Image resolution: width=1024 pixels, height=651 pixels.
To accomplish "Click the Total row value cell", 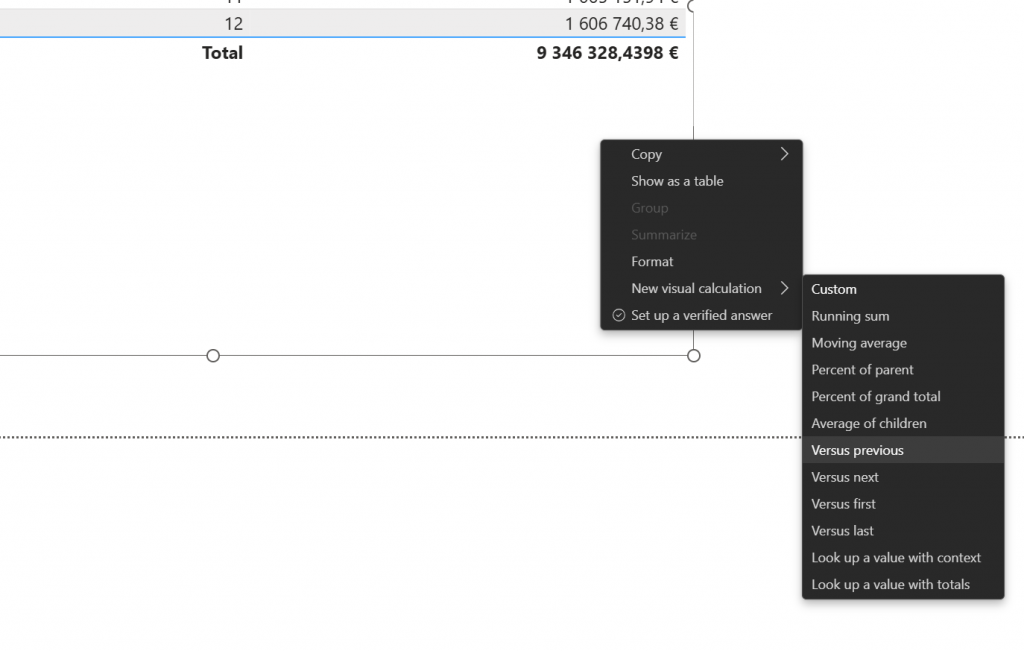I will pos(607,53).
